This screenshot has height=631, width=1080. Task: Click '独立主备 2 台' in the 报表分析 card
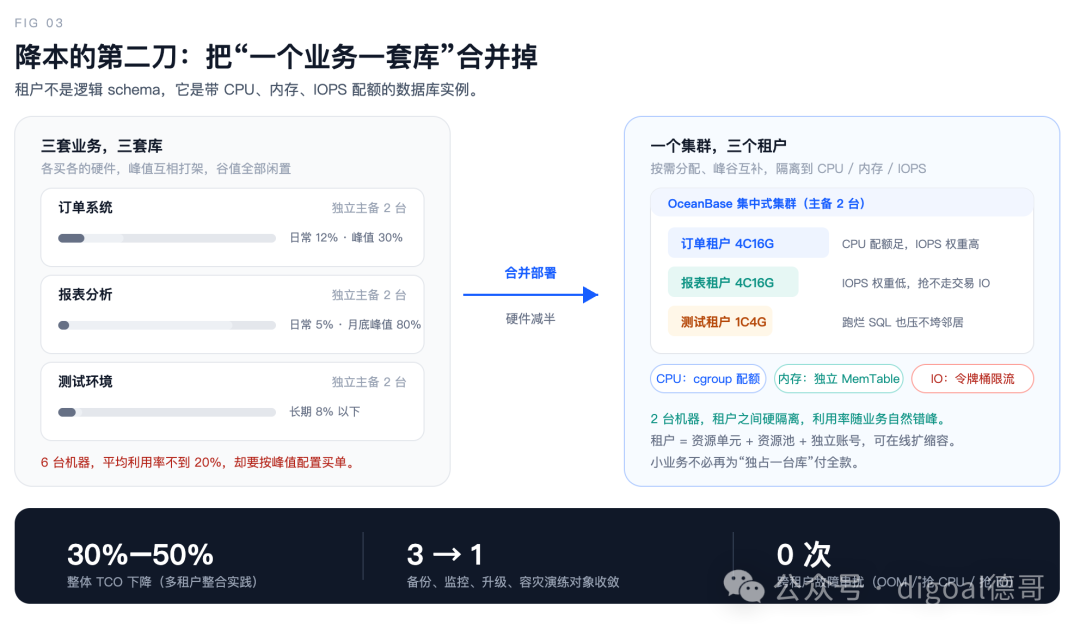369,295
